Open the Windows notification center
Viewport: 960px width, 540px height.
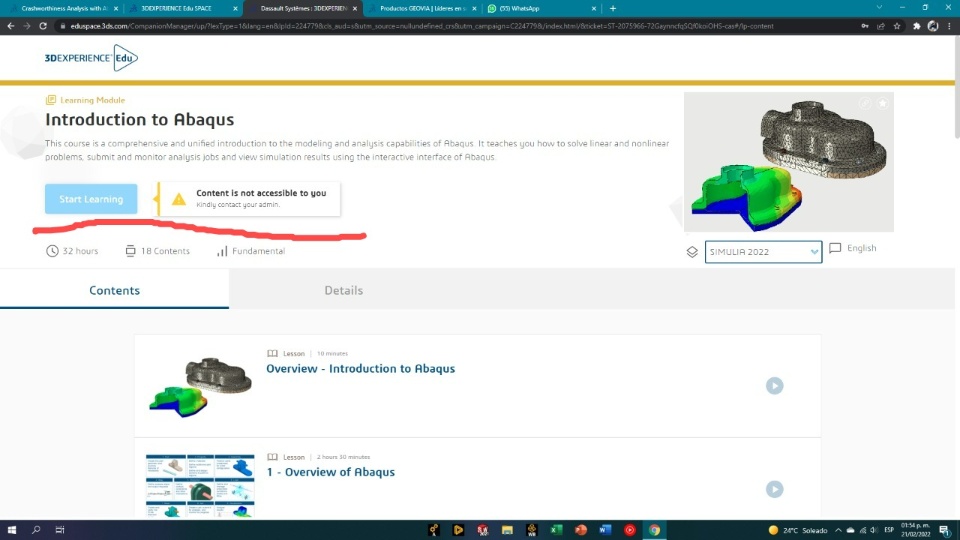pyautogui.click(x=945, y=530)
